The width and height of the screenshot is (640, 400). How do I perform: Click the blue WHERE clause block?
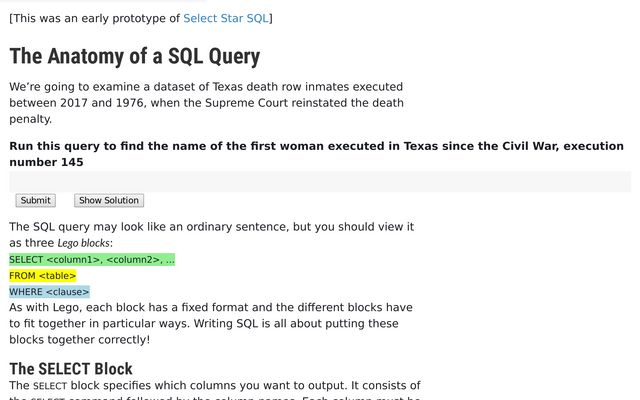pos(49,292)
